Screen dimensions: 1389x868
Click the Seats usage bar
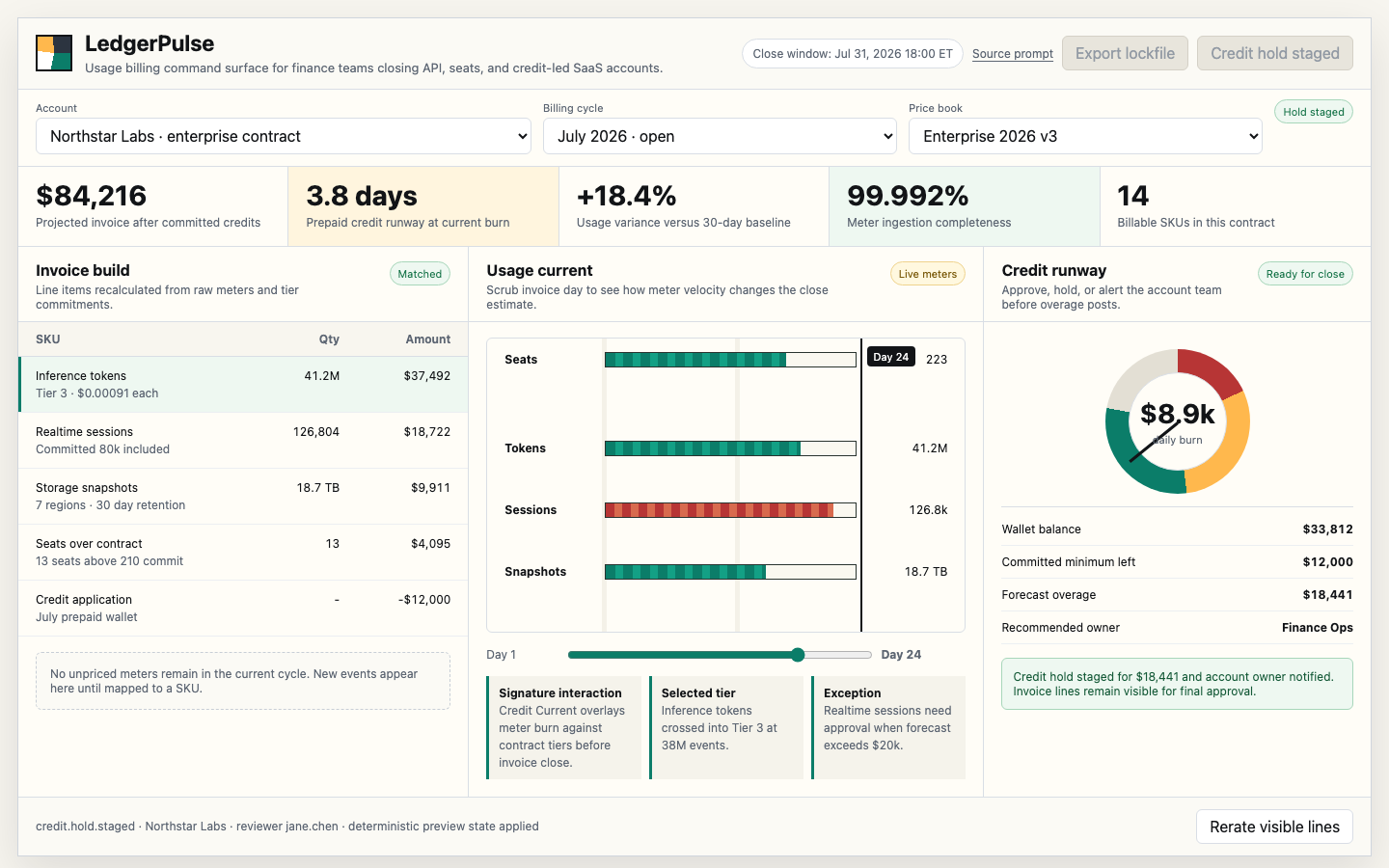(x=730, y=360)
